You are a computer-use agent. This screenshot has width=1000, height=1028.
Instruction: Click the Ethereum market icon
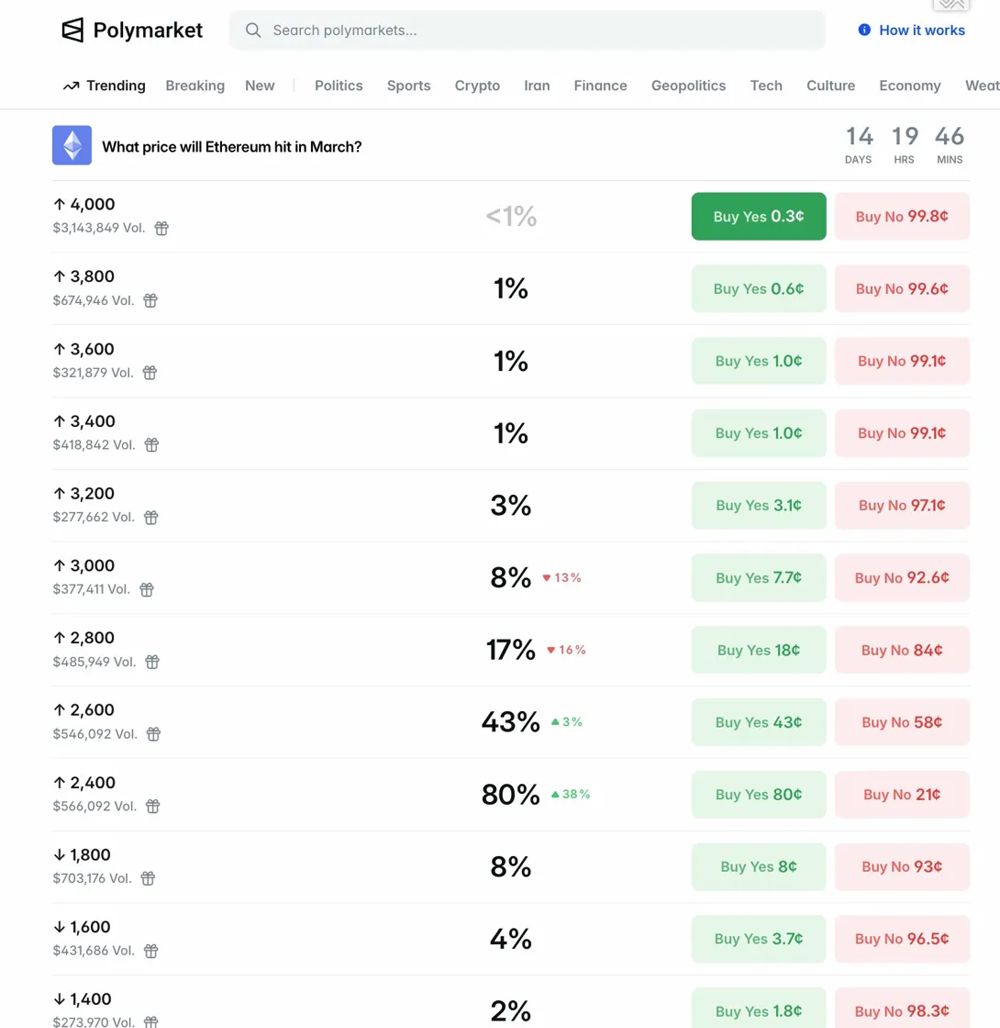(x=71, y=145)
